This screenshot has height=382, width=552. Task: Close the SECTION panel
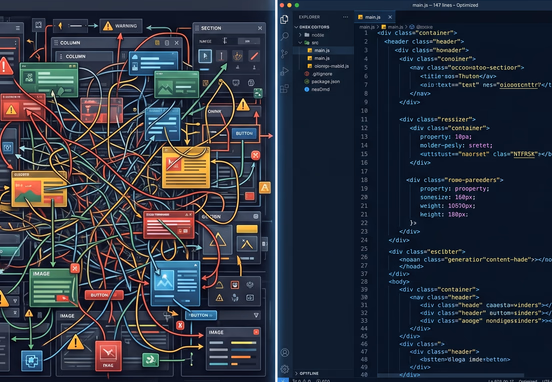point(260,28)
